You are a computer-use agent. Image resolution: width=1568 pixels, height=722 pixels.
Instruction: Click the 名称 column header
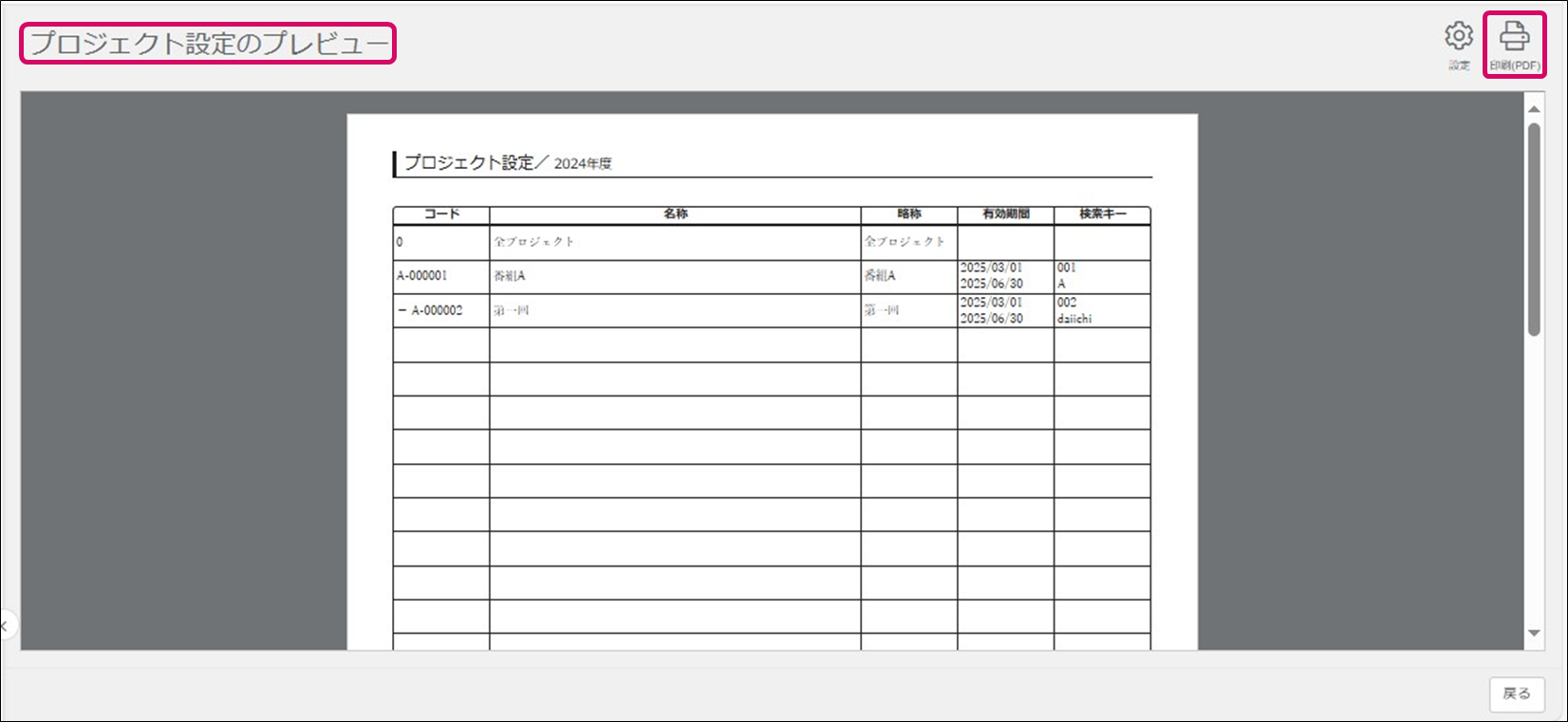675,214
